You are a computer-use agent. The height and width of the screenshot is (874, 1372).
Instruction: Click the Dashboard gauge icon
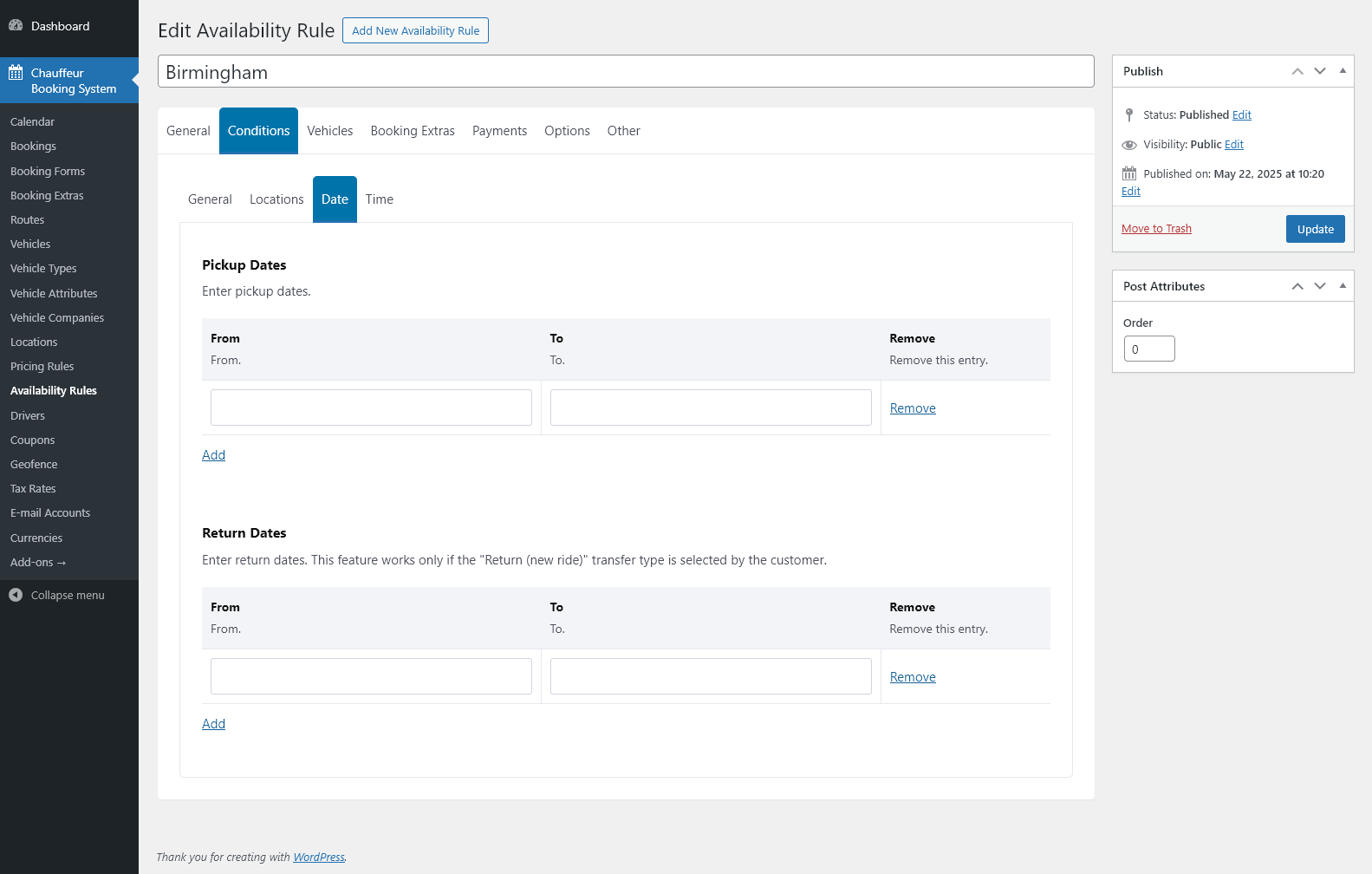pos(16,26)
